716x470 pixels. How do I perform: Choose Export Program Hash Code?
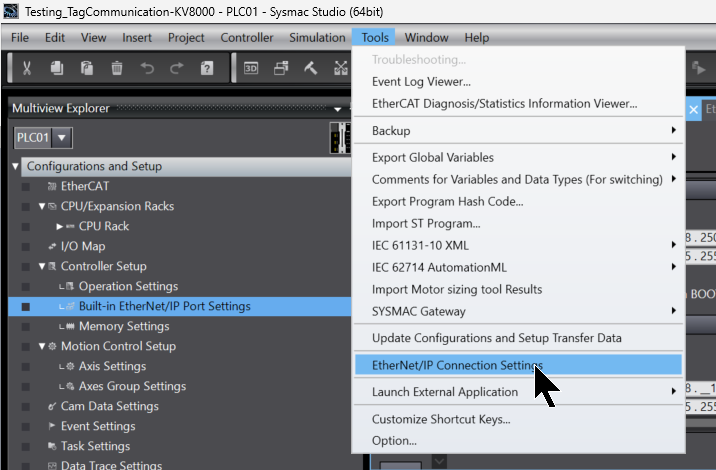pos(518,201)
